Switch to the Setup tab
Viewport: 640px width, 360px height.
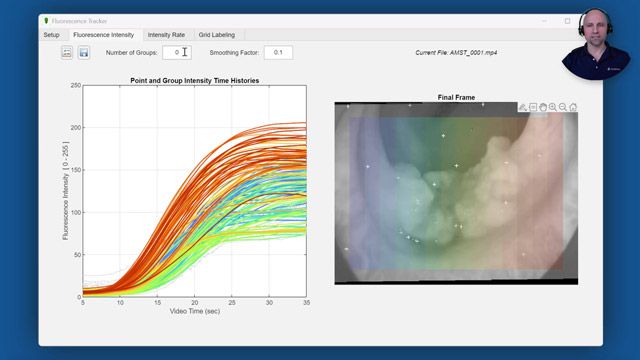51,35
